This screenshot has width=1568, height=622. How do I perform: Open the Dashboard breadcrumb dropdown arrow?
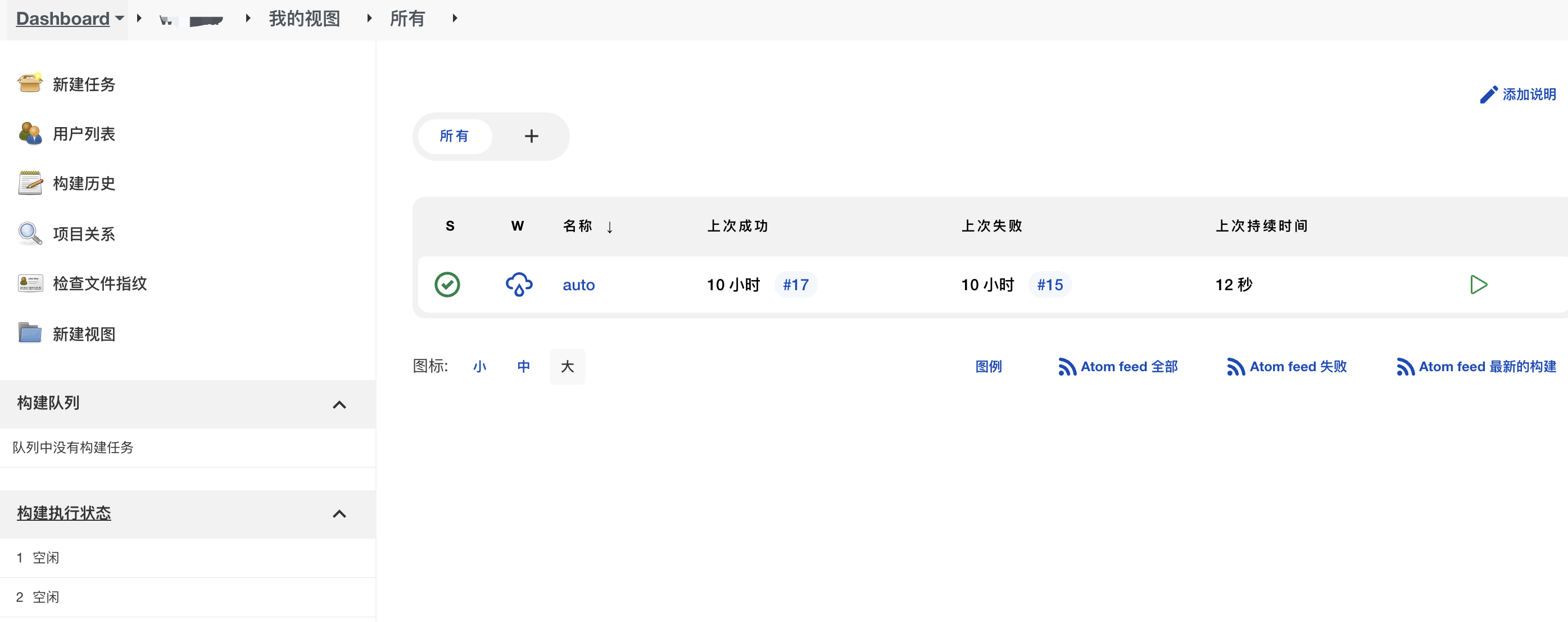(x=120, y=18)
